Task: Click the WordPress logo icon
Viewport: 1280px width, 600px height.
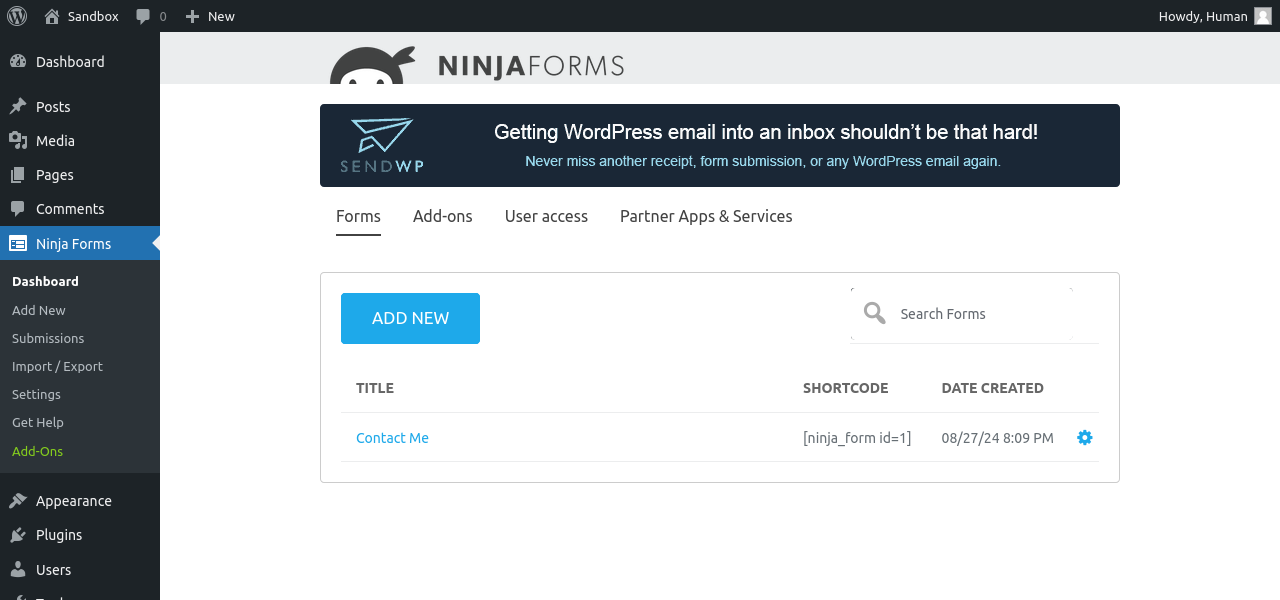Action: pyautogui.click(x=17, y=16)
